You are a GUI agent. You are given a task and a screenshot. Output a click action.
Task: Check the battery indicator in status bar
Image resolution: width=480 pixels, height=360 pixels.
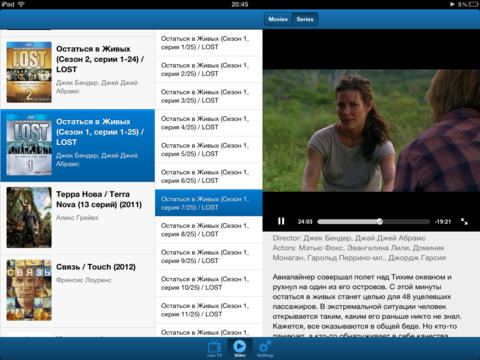tap(473, 4)
